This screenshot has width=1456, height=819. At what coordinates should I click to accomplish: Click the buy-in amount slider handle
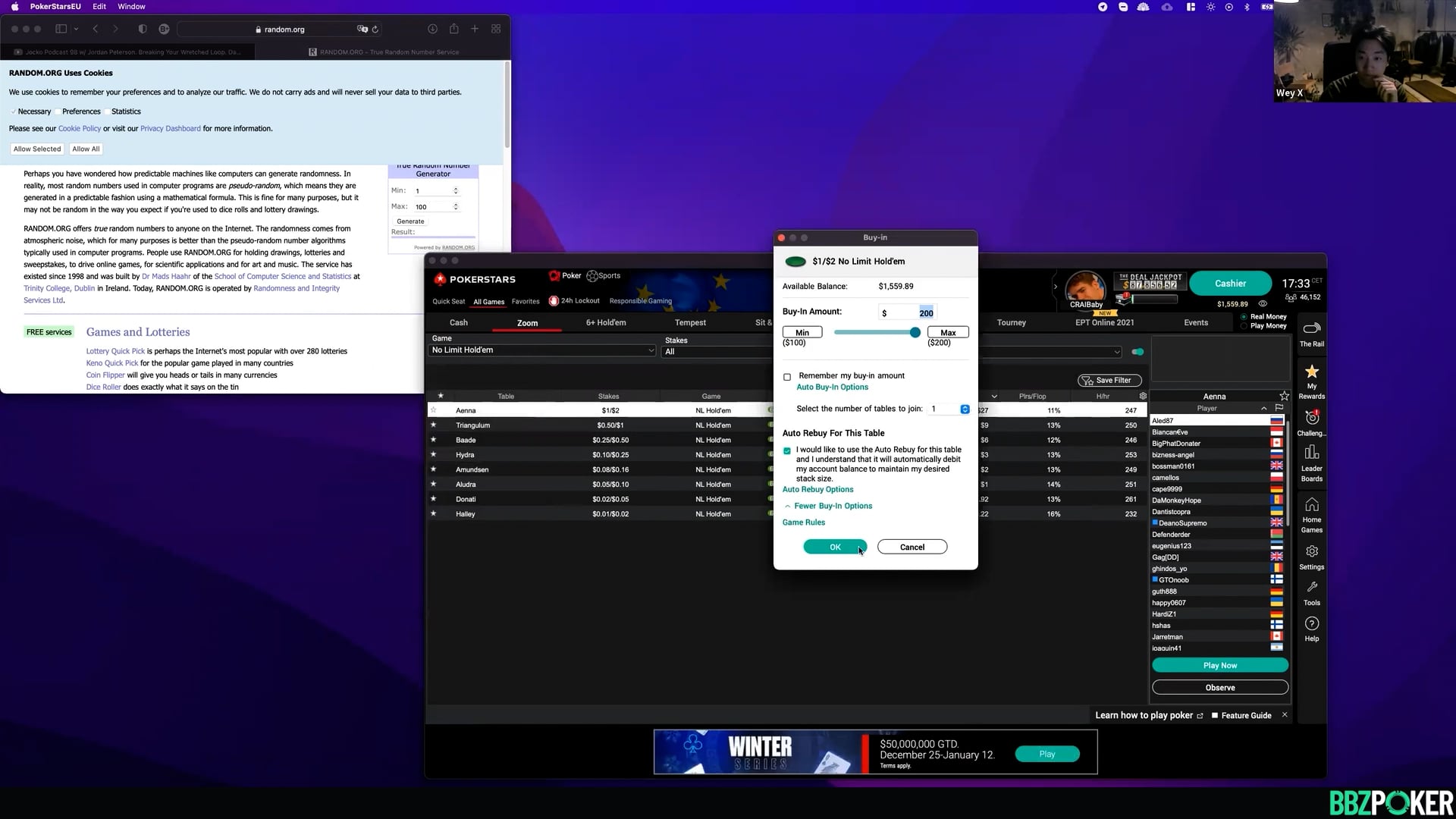click(x=915, y=332)
